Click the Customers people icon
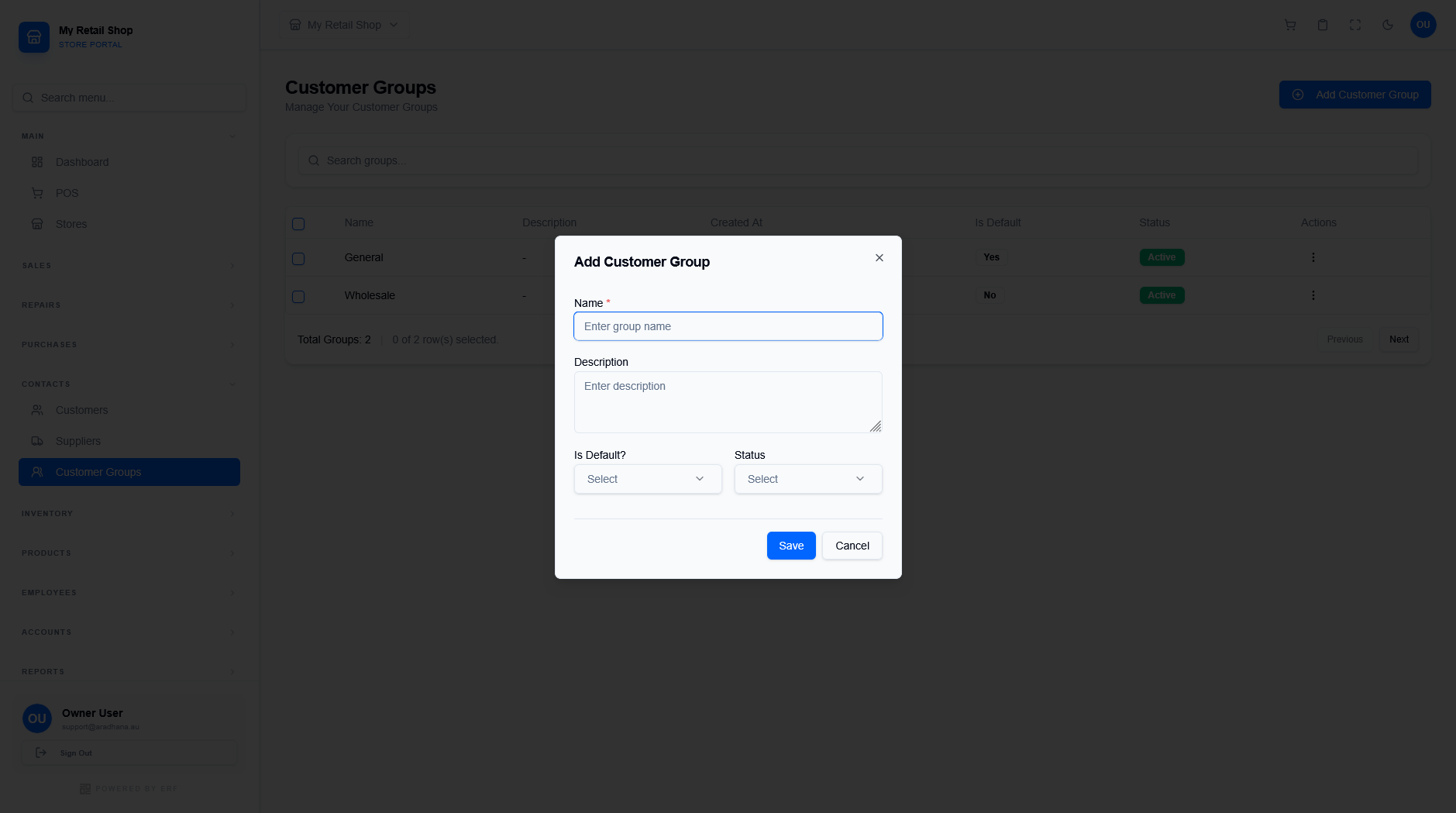This screenshot has height=813, width=1456. pos(37,410)
